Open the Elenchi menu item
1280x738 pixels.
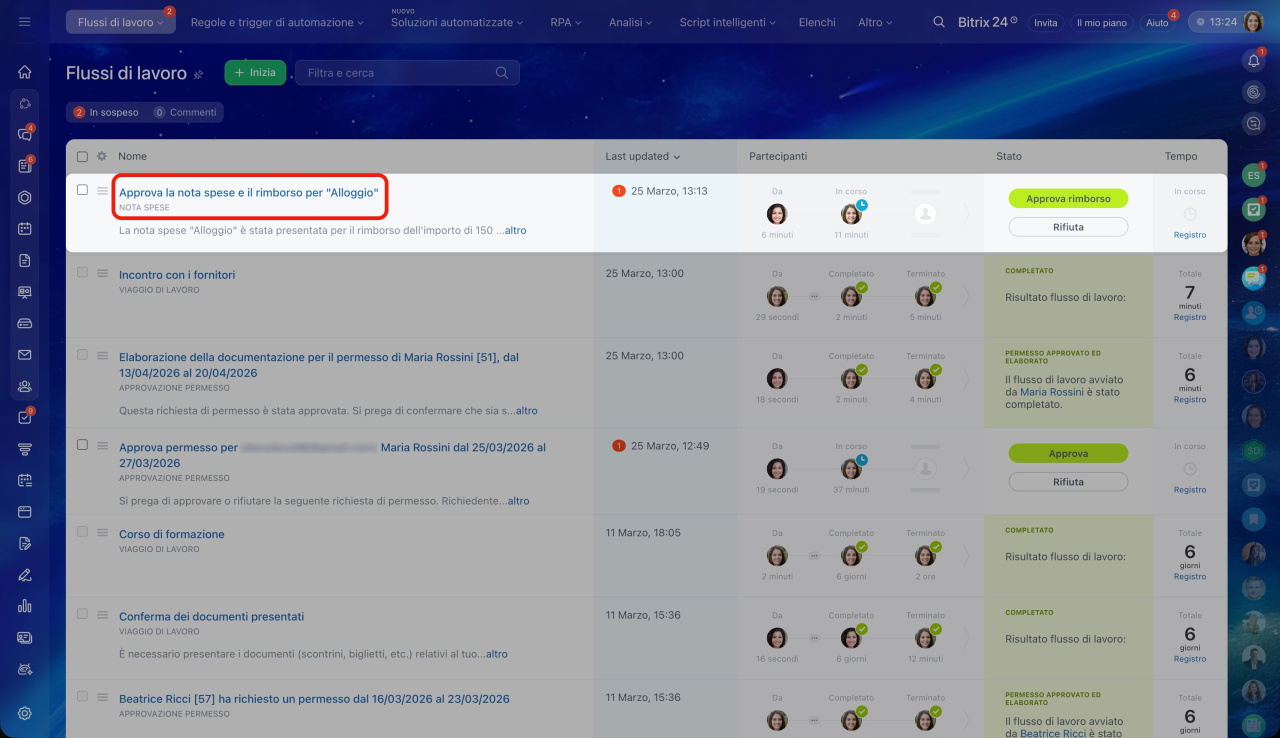pyautogui.click(x=816, y=22)
